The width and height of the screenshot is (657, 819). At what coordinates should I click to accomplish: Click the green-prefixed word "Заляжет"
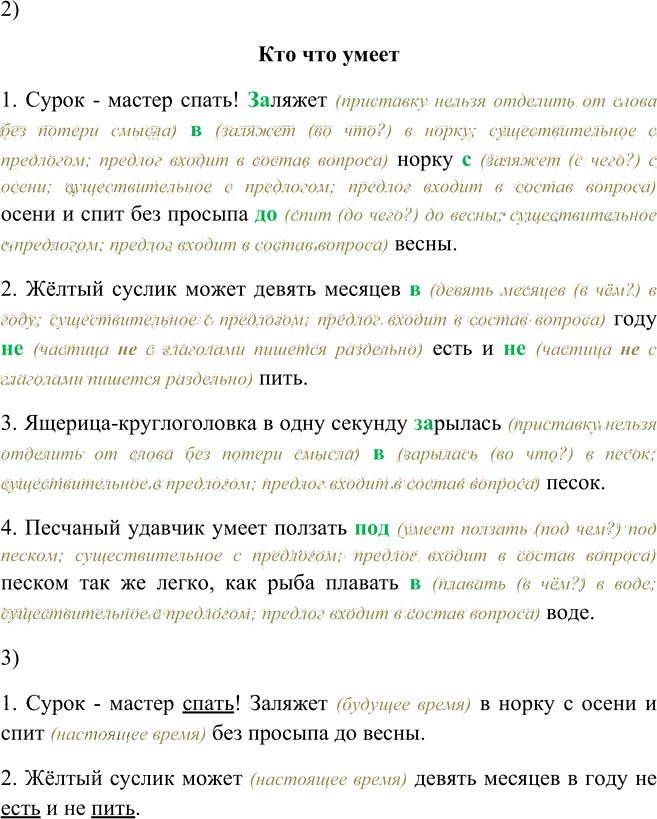(287, 99)
